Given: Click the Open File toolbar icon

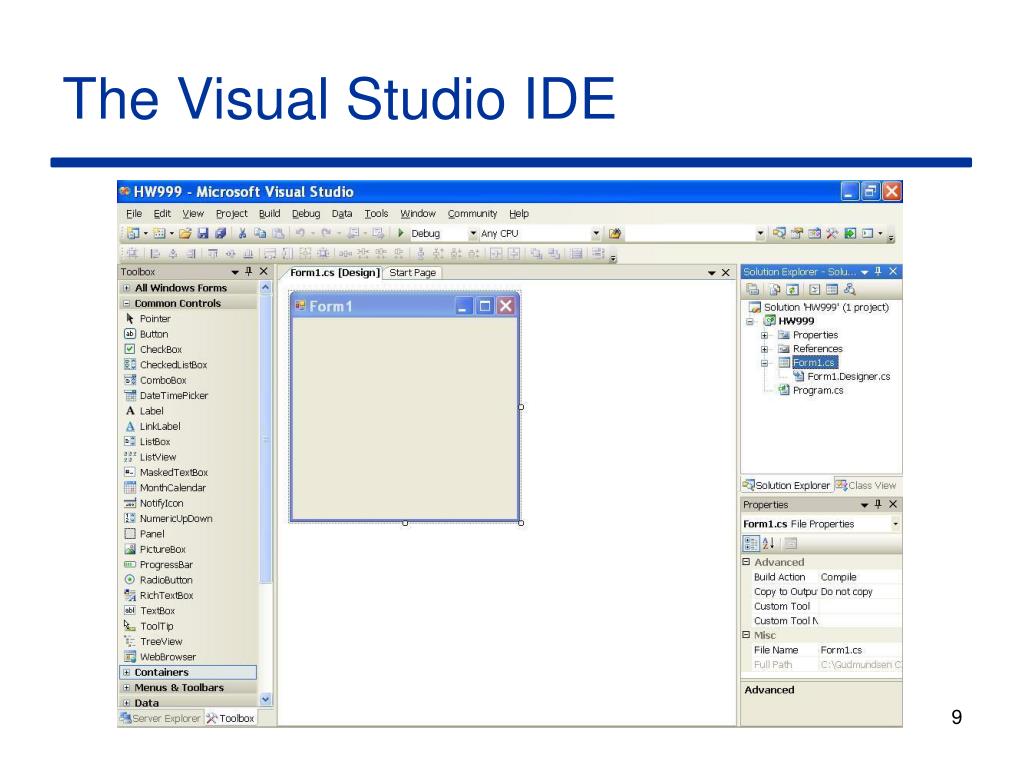Looking at the screenshot, I should coord(185,233).
